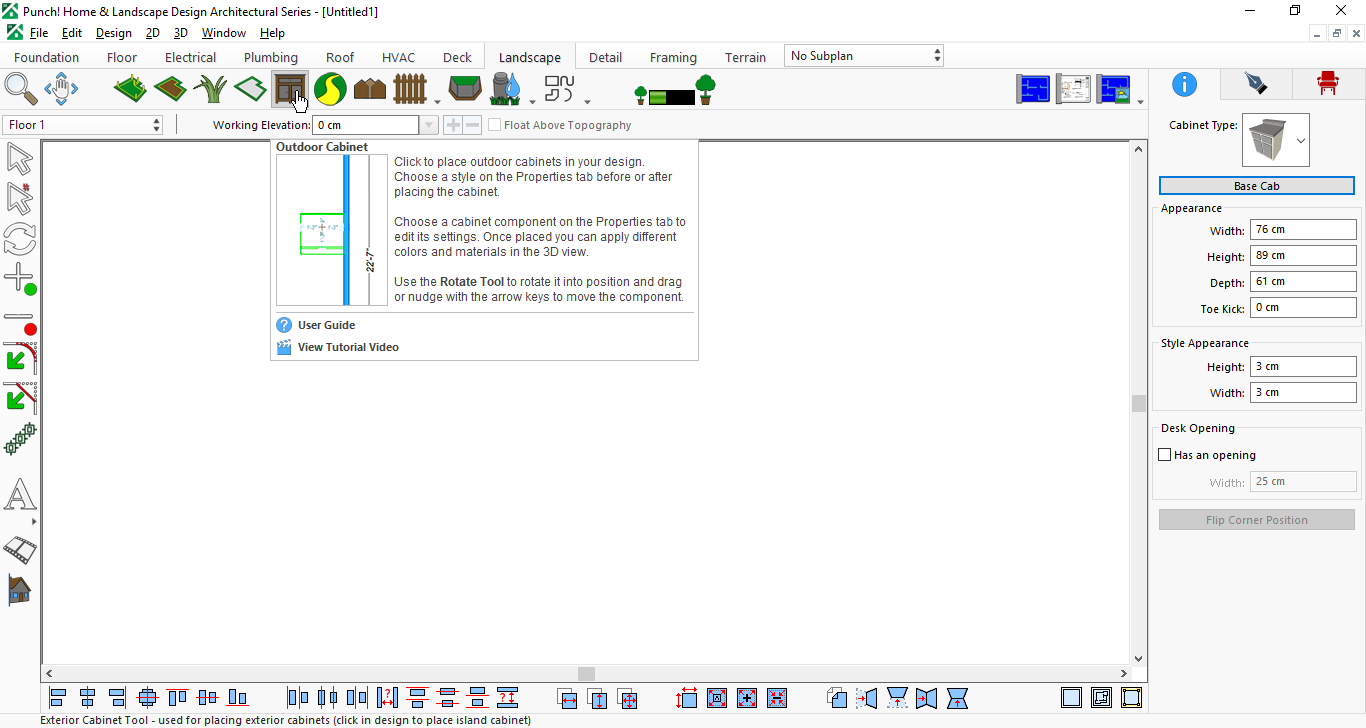The image size is (1366, 728).
Task: Click the Depth field showing 61 cm
Action: tap(1303, 282)
